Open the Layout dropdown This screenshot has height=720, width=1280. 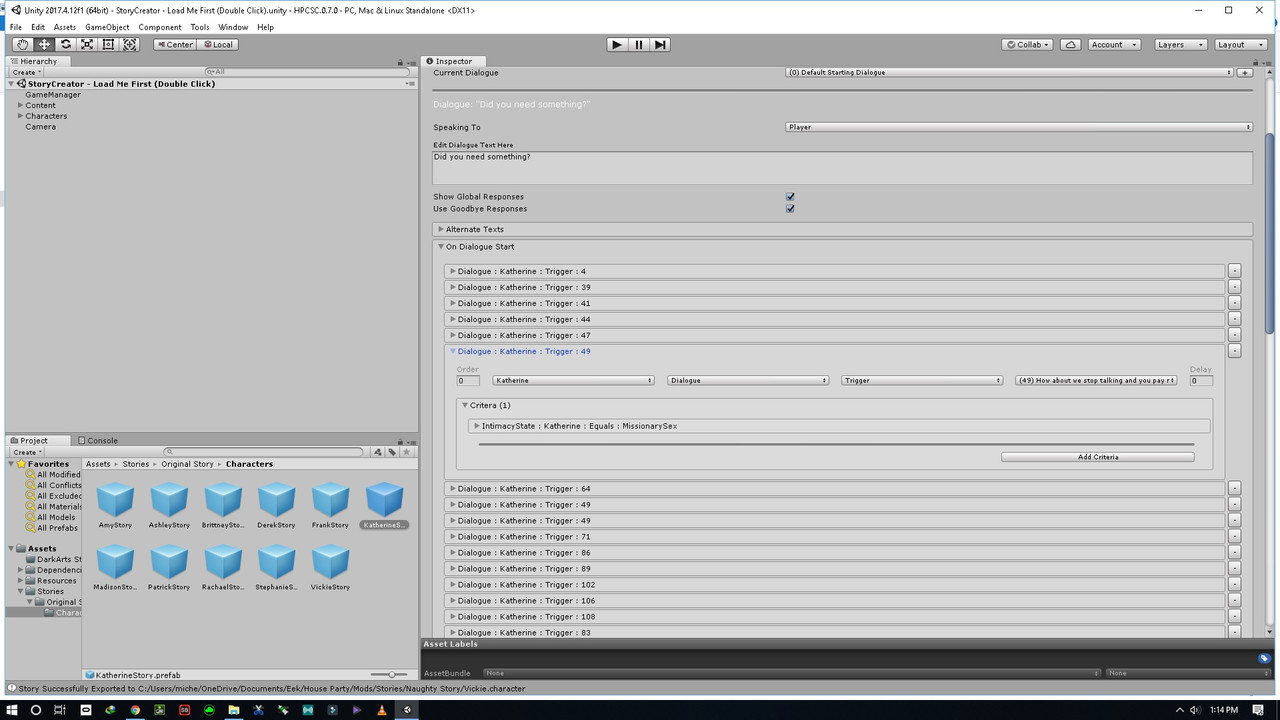pyautogui.click(x=1239, y=44)
